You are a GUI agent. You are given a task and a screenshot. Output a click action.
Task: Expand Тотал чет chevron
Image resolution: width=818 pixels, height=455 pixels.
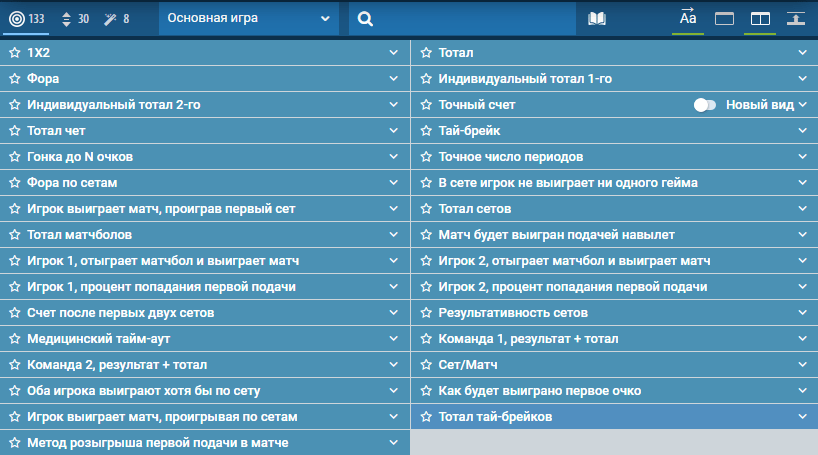pos(393,130)
